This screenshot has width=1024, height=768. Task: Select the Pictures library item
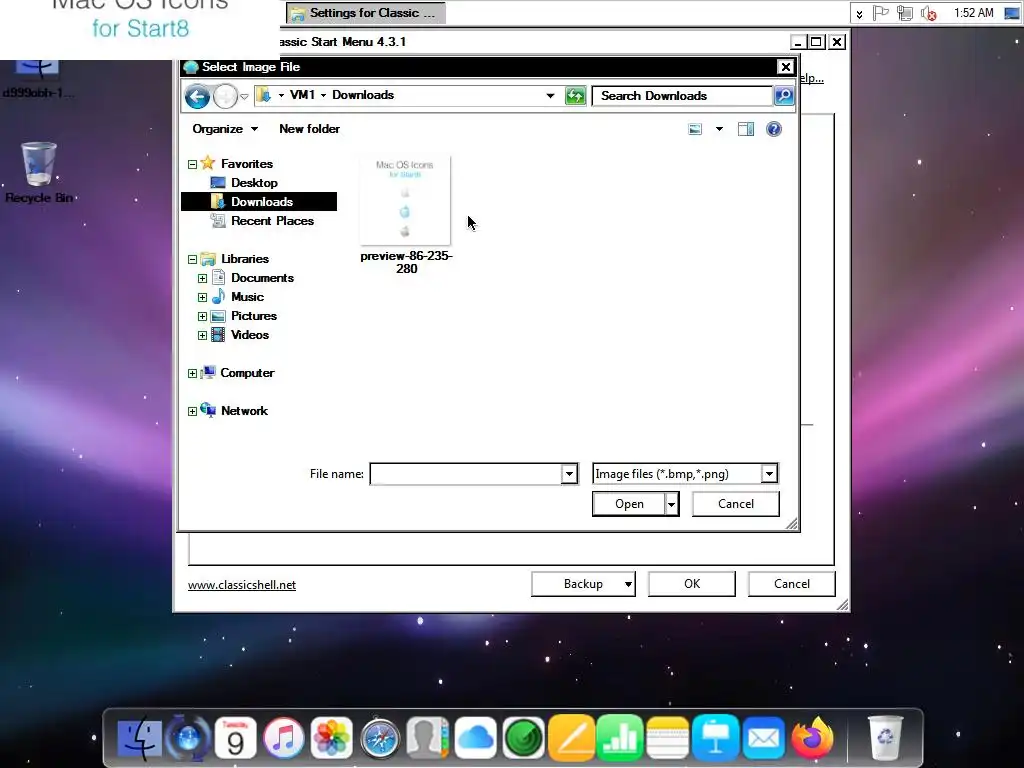coord(253,315)
